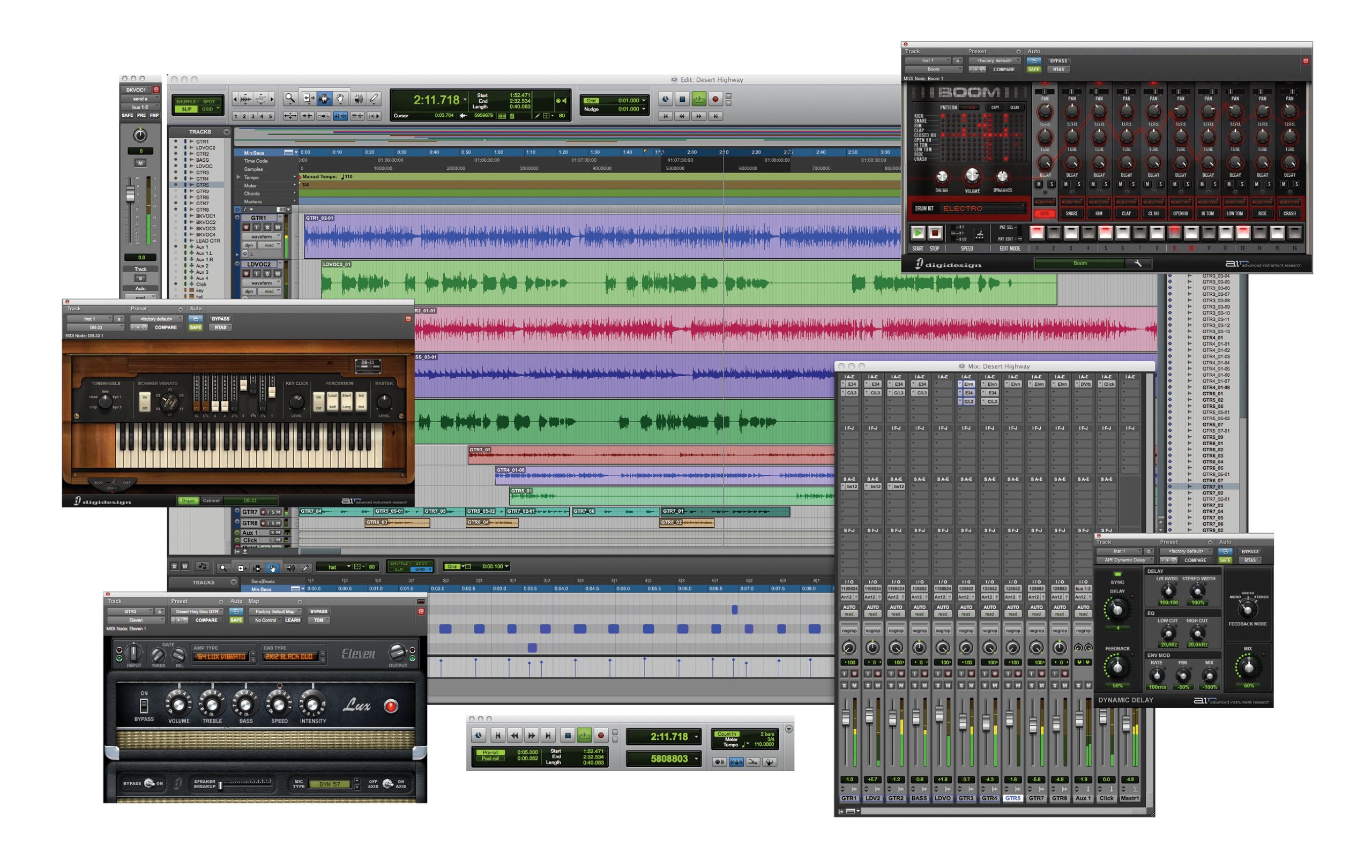Switch to the Cabinet tab in DB-33
The image size is (1372, 868).
click(x=211, y=500)
